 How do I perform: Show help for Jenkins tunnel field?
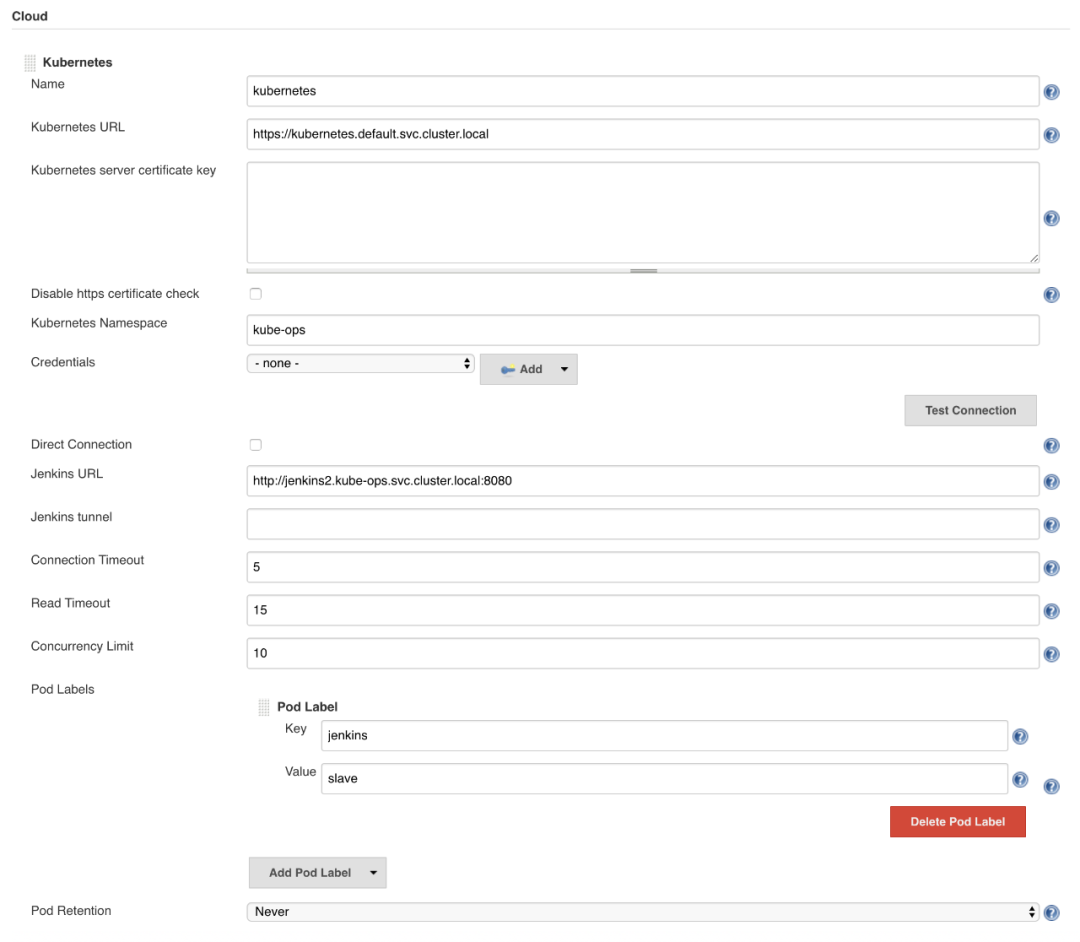(1051, 526)
